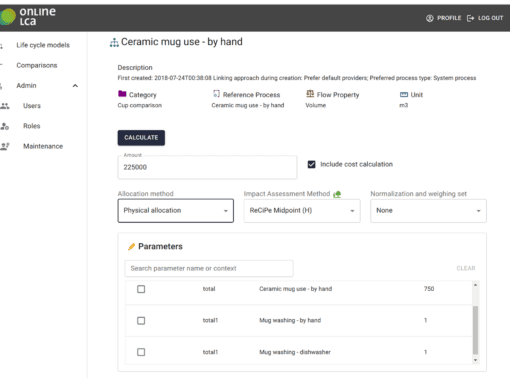
Task: Click the Amount input field
Action: tap(207, 167)
